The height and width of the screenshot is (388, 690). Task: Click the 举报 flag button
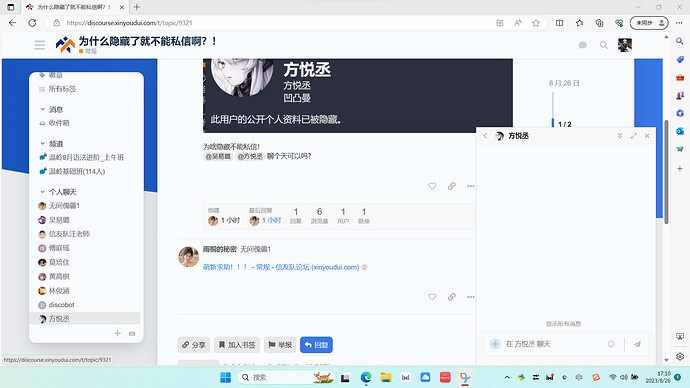click(280, 345)
